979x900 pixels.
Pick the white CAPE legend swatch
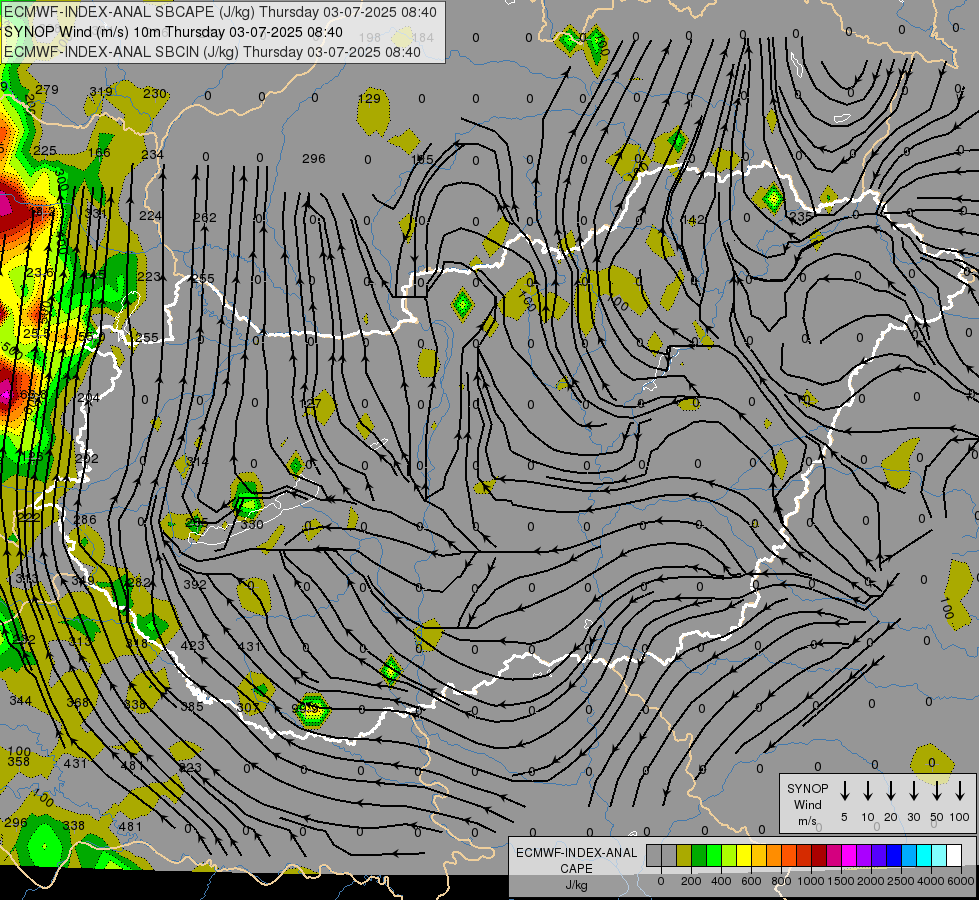(x=954, y=855)
